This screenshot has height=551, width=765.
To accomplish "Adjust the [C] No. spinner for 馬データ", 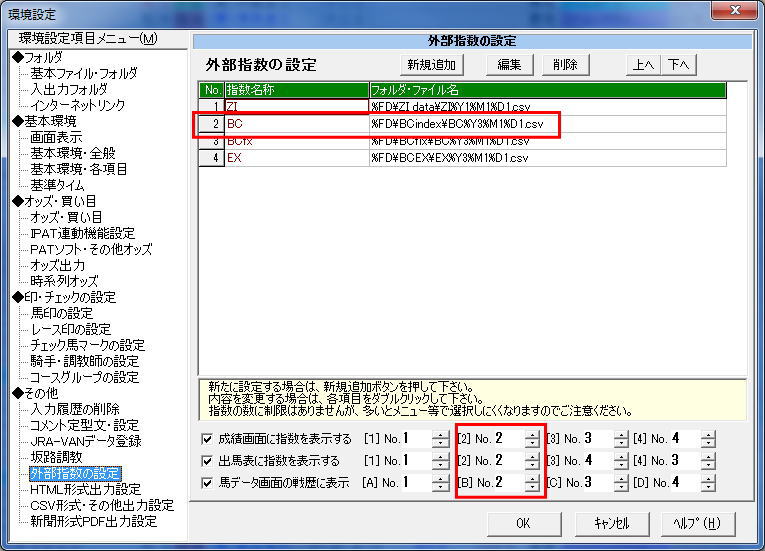I will 620,483.
